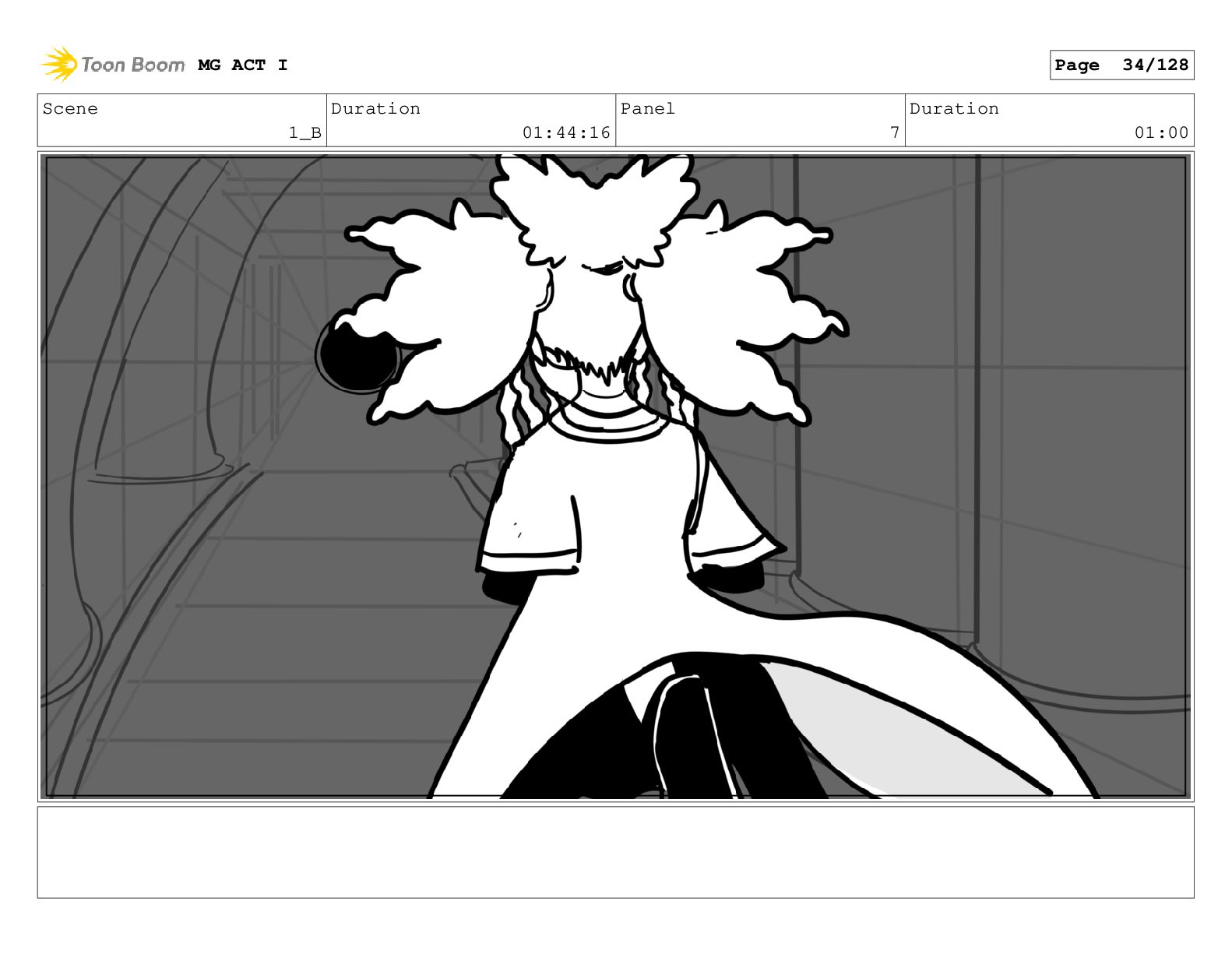The width and height of the screenshot is (1232, 954).
Task: Click the storyboard panel drawing
Action: [x=615, y=477]
